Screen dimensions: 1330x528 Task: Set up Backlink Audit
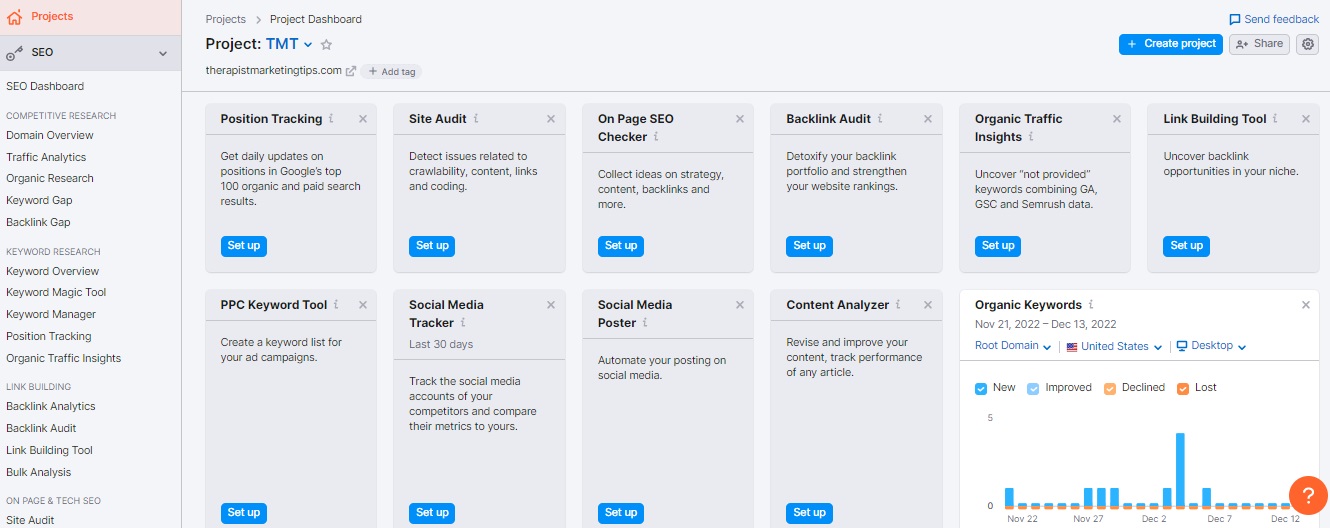click(809, 245)
